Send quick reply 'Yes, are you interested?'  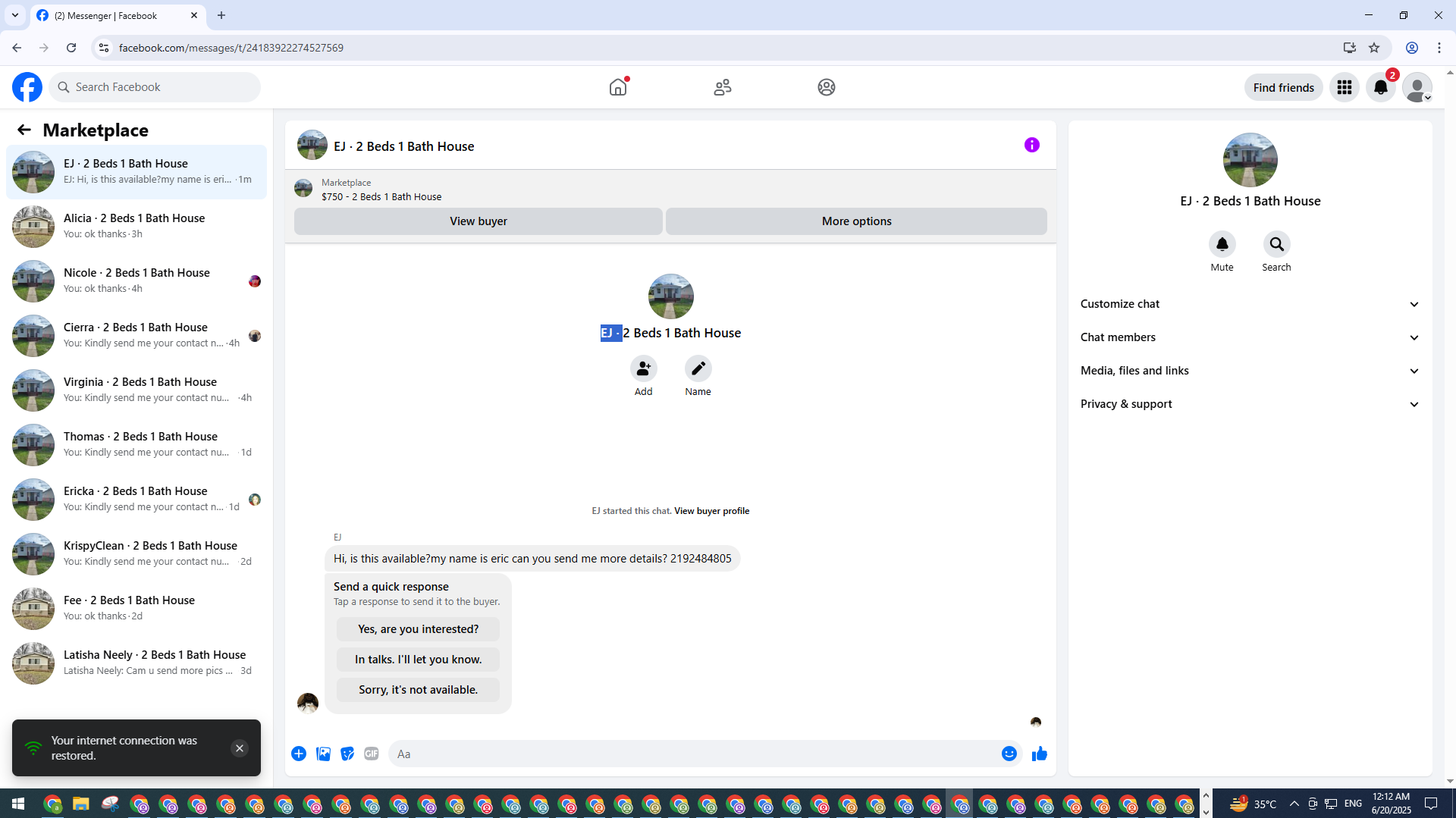point(418,629)
